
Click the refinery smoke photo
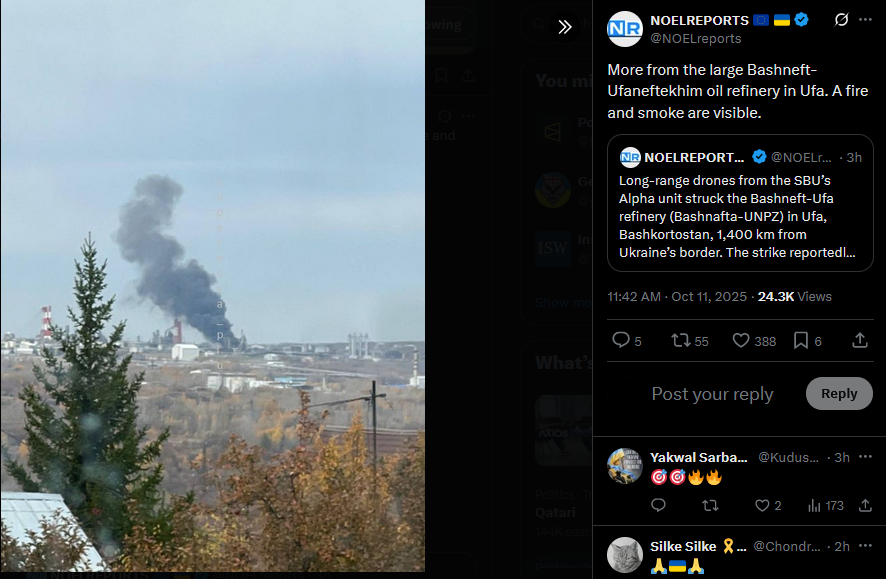point(213,285)
